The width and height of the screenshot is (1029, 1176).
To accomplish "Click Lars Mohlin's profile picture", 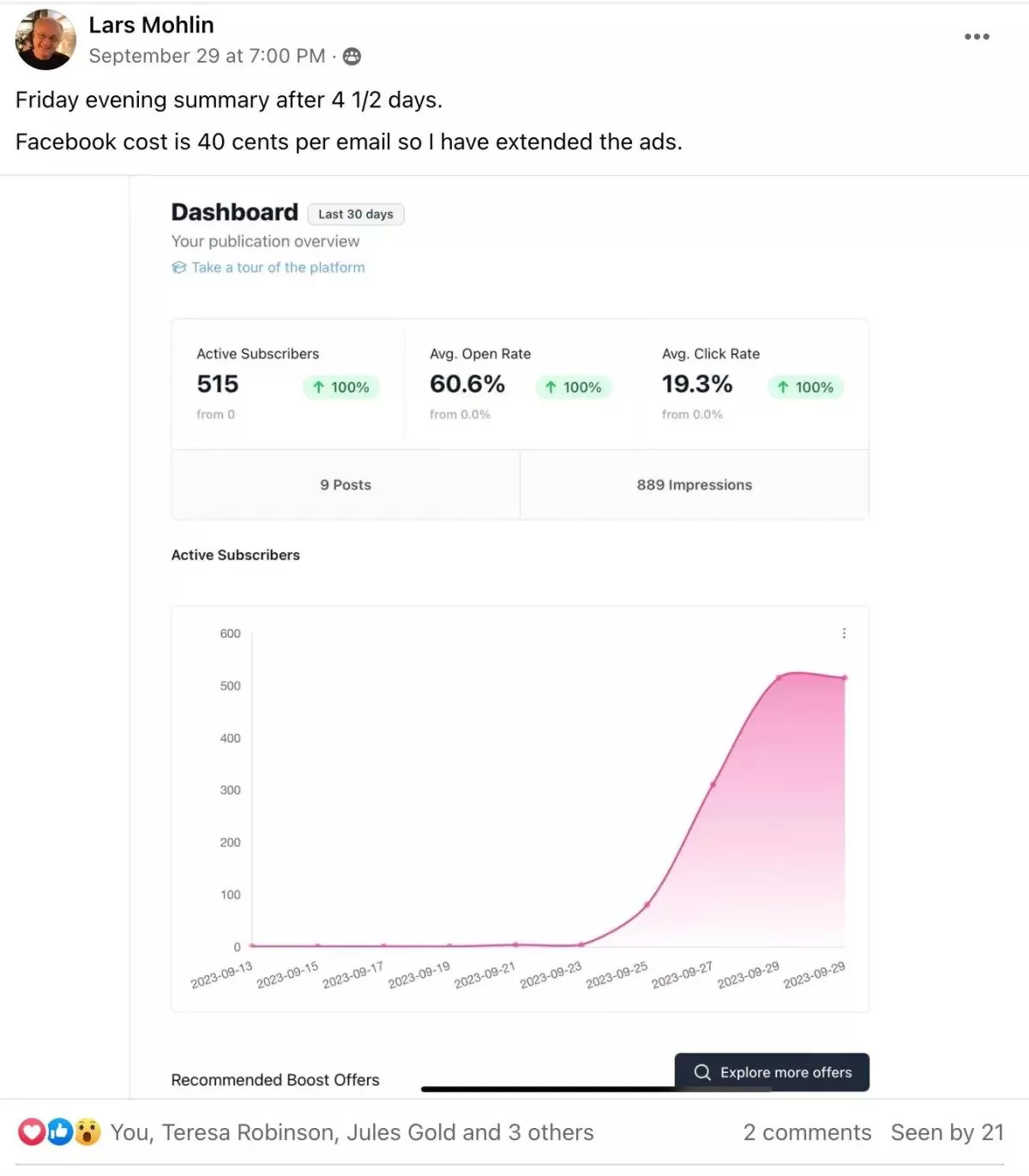I will (x=45, y=40).
